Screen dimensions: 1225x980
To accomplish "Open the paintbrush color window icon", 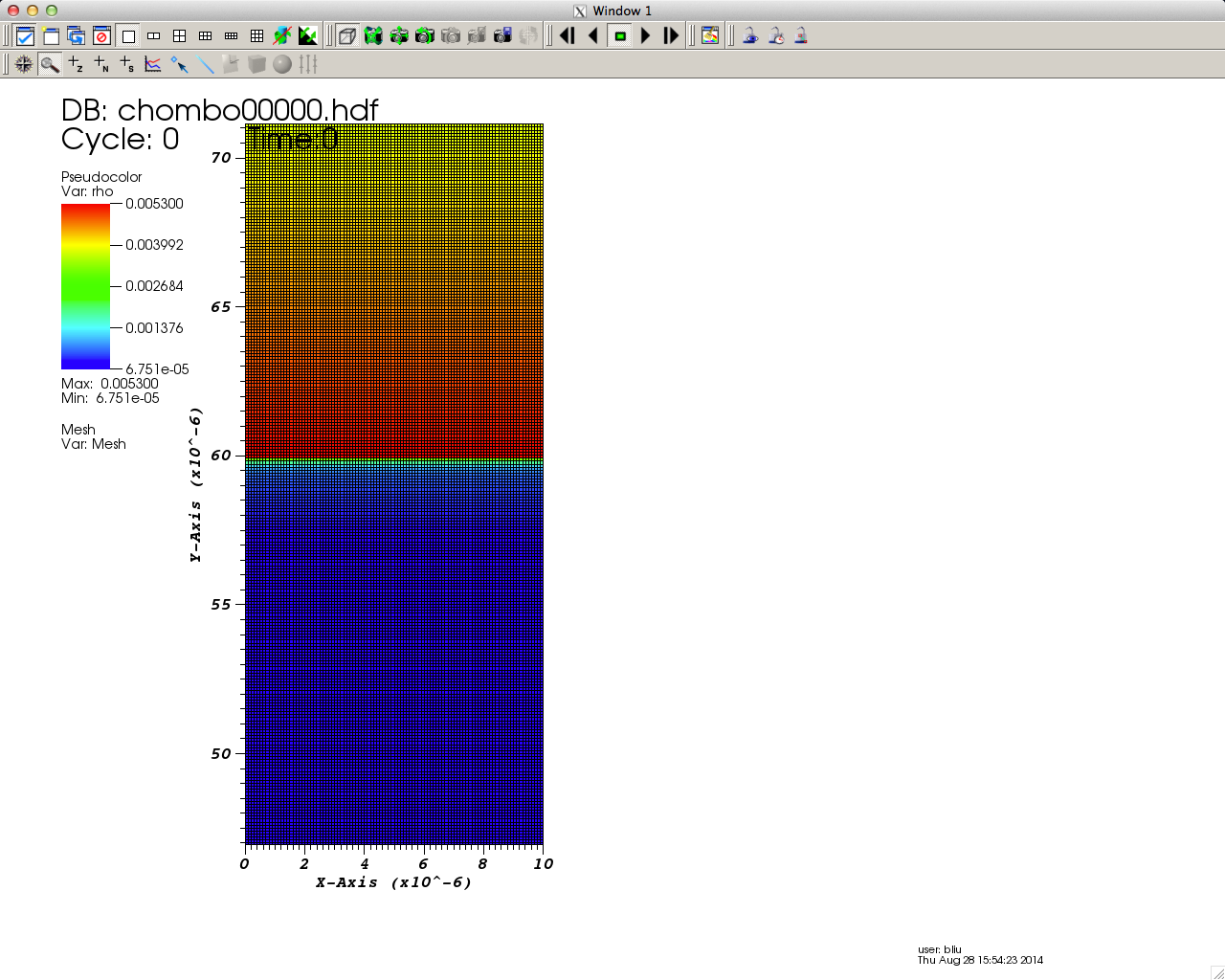I will click(710, 36).
